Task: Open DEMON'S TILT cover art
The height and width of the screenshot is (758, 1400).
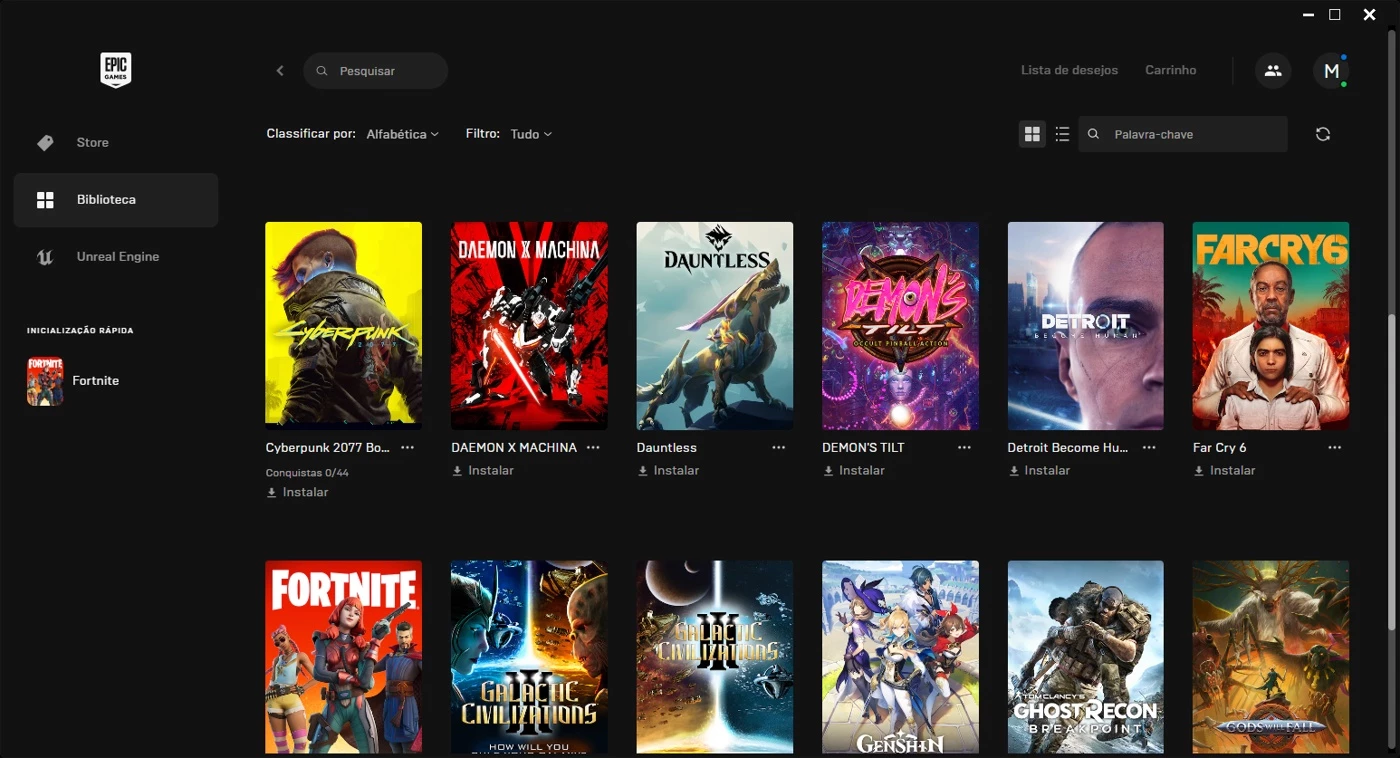Action: [x=900, y=326]
